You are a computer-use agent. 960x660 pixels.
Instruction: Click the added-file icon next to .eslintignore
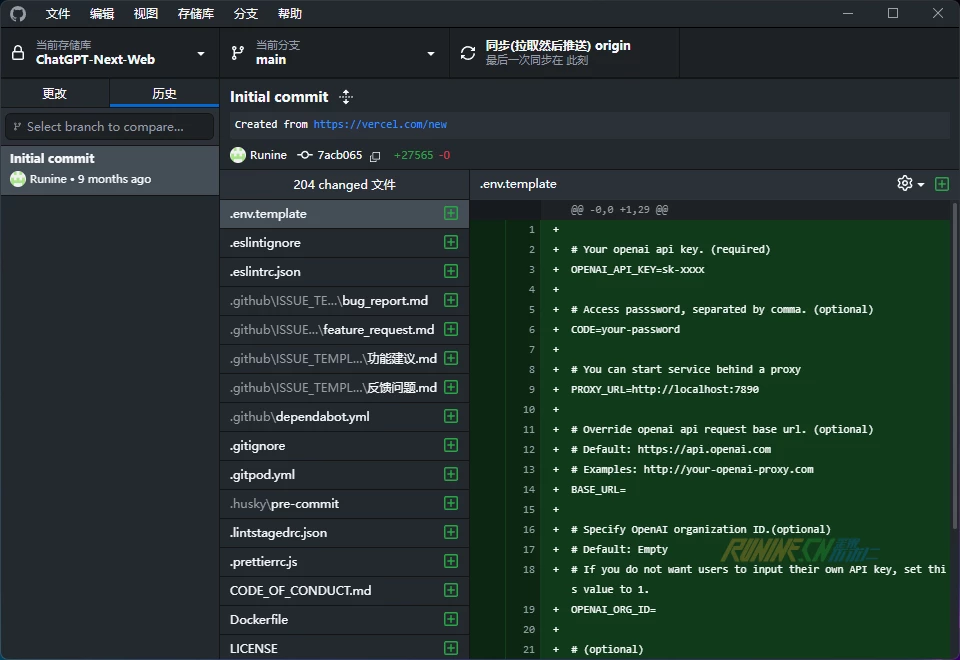pos(451,243)
